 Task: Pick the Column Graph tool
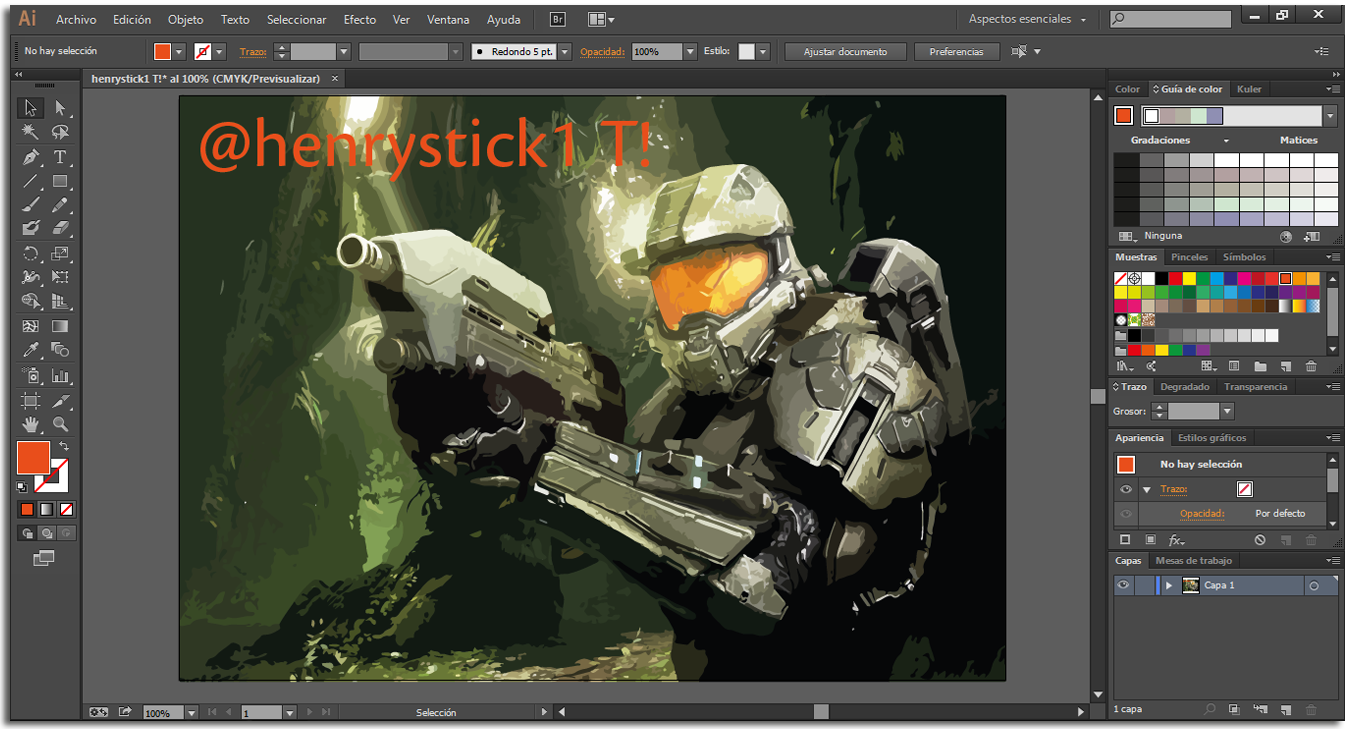[x=60, y=376]
